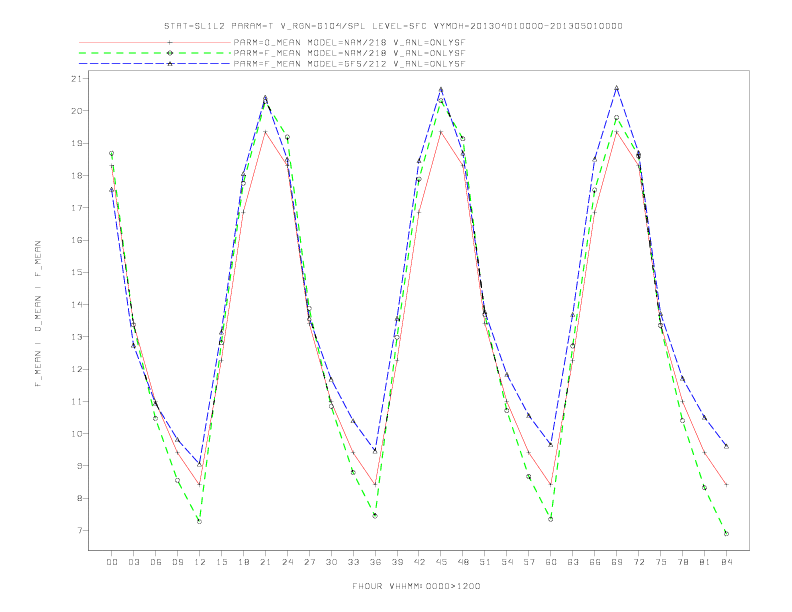This screenshot has height=612, width=792.
Task: Click x-axis forecast hour label 60
Action: pos(551,562)
